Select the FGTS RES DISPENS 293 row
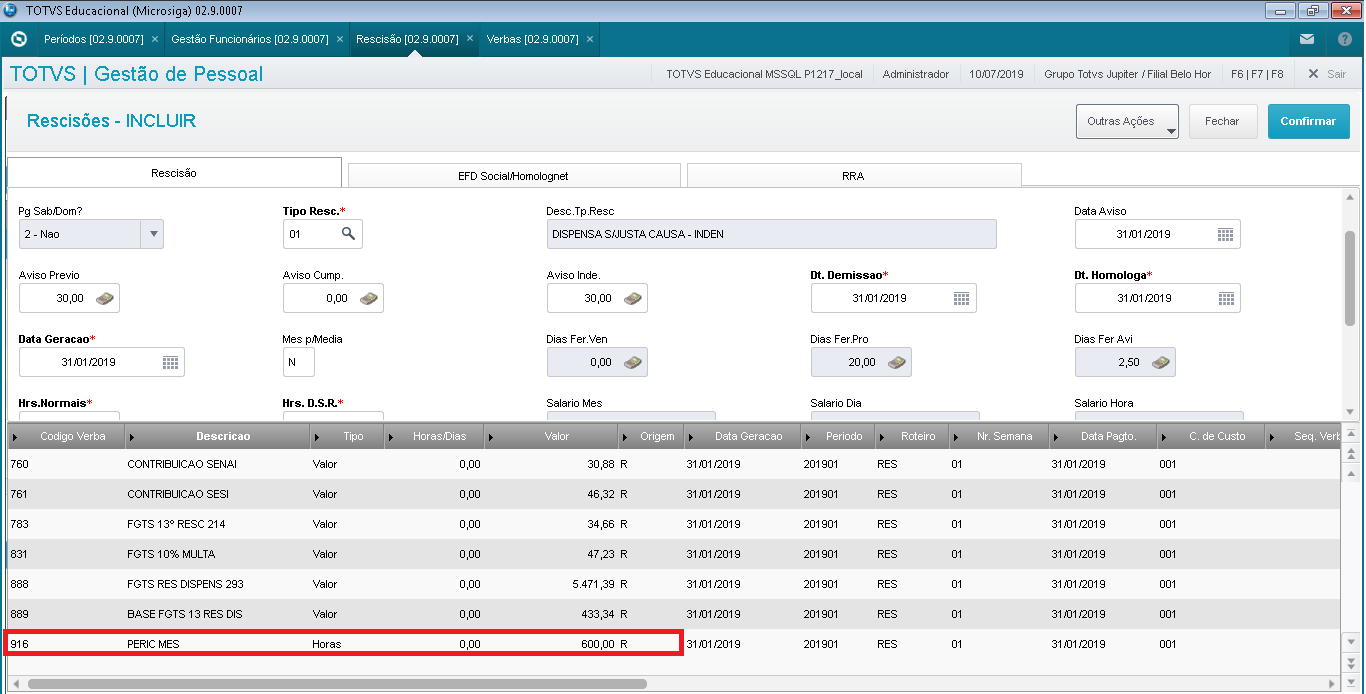Image resolution: width=1366 pixels, height=694 pixels. (x=674, y=584)
